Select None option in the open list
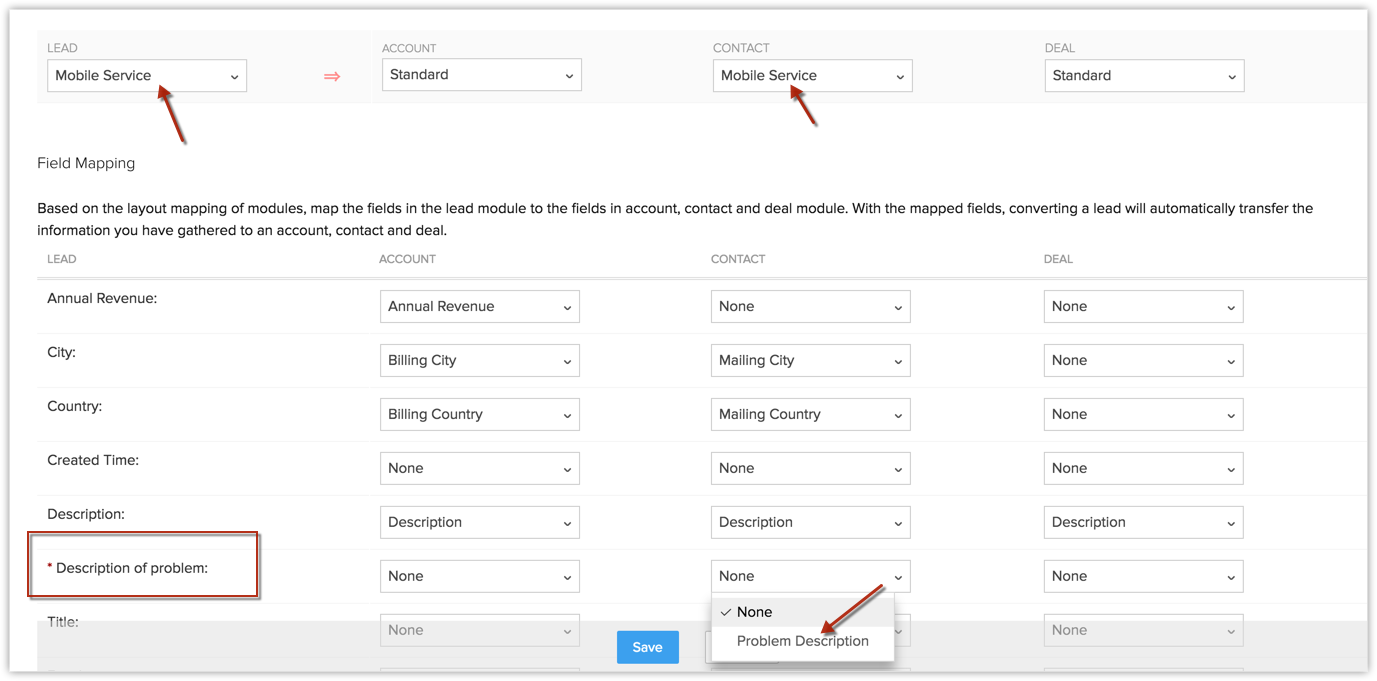The image size is (1377, 681). pyautogui.click(x=754, y=612)
